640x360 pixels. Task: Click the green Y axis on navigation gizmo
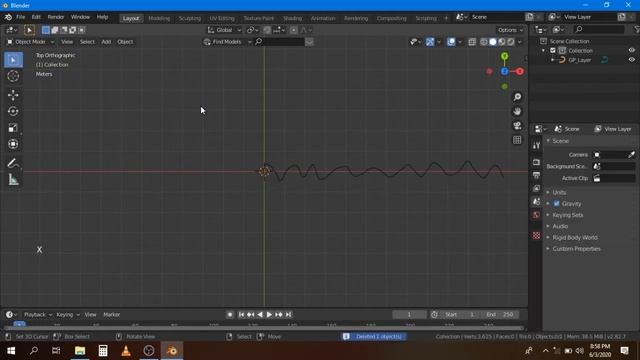(x=505, y=56)
